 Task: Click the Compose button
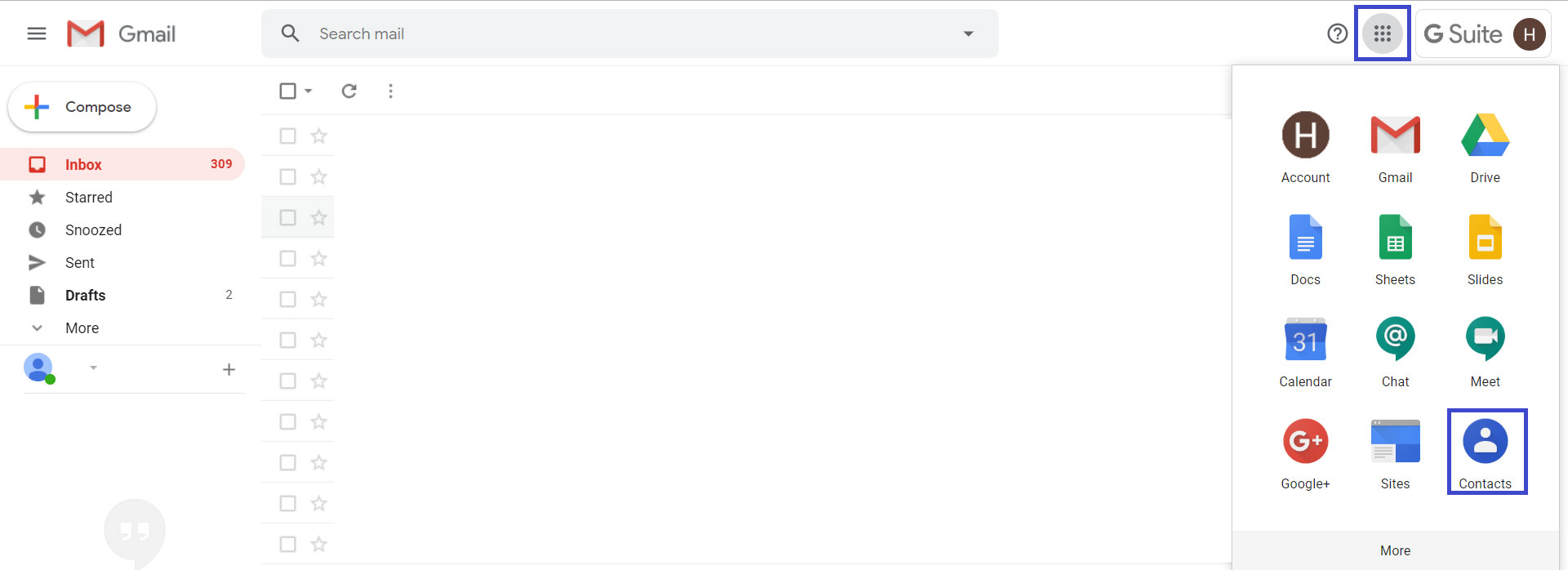click(x=82, y=107)
